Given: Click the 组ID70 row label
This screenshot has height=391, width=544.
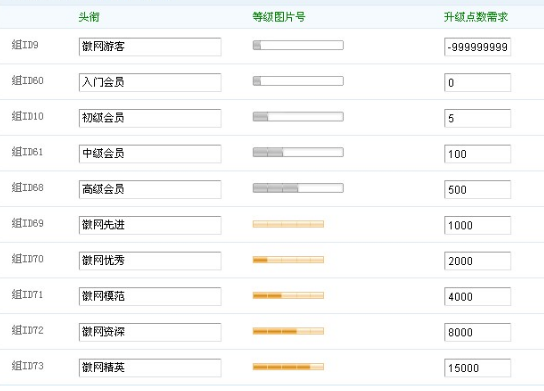Looking at the screenshot, I should point(27,259).
